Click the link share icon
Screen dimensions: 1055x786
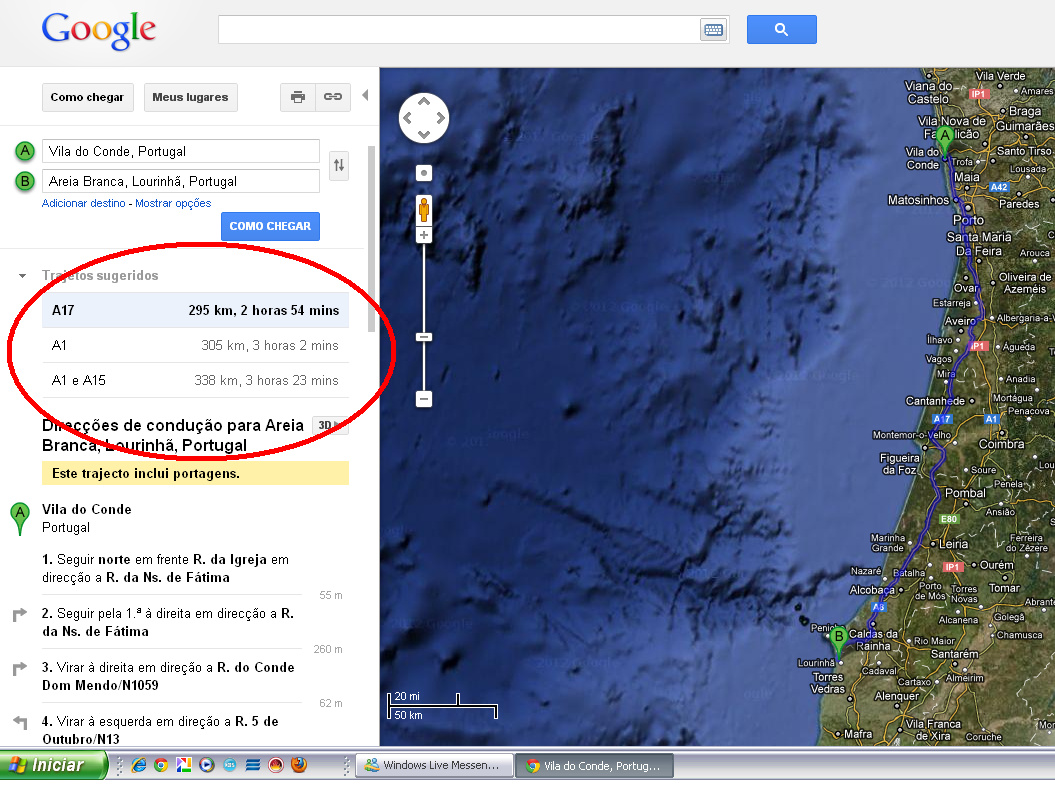click(333, 97)
